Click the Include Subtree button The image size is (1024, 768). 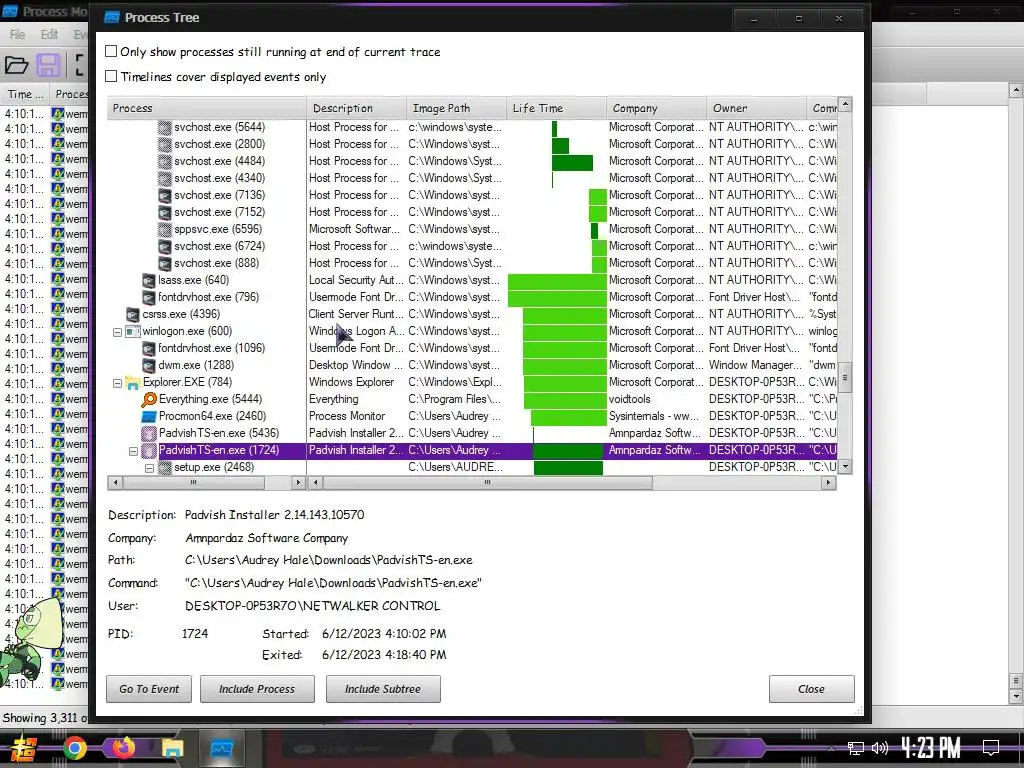383,689
